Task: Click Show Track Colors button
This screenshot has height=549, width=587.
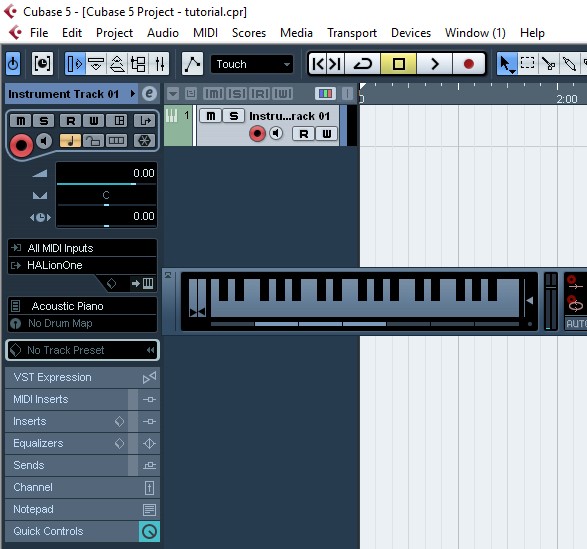Action: coord(325,94)
